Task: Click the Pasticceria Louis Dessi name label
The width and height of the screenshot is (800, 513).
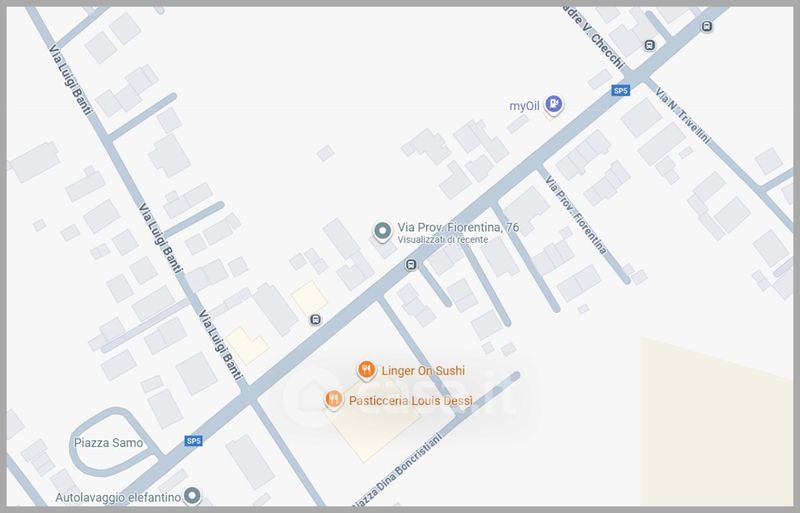Action: click(x=411, y=401)
